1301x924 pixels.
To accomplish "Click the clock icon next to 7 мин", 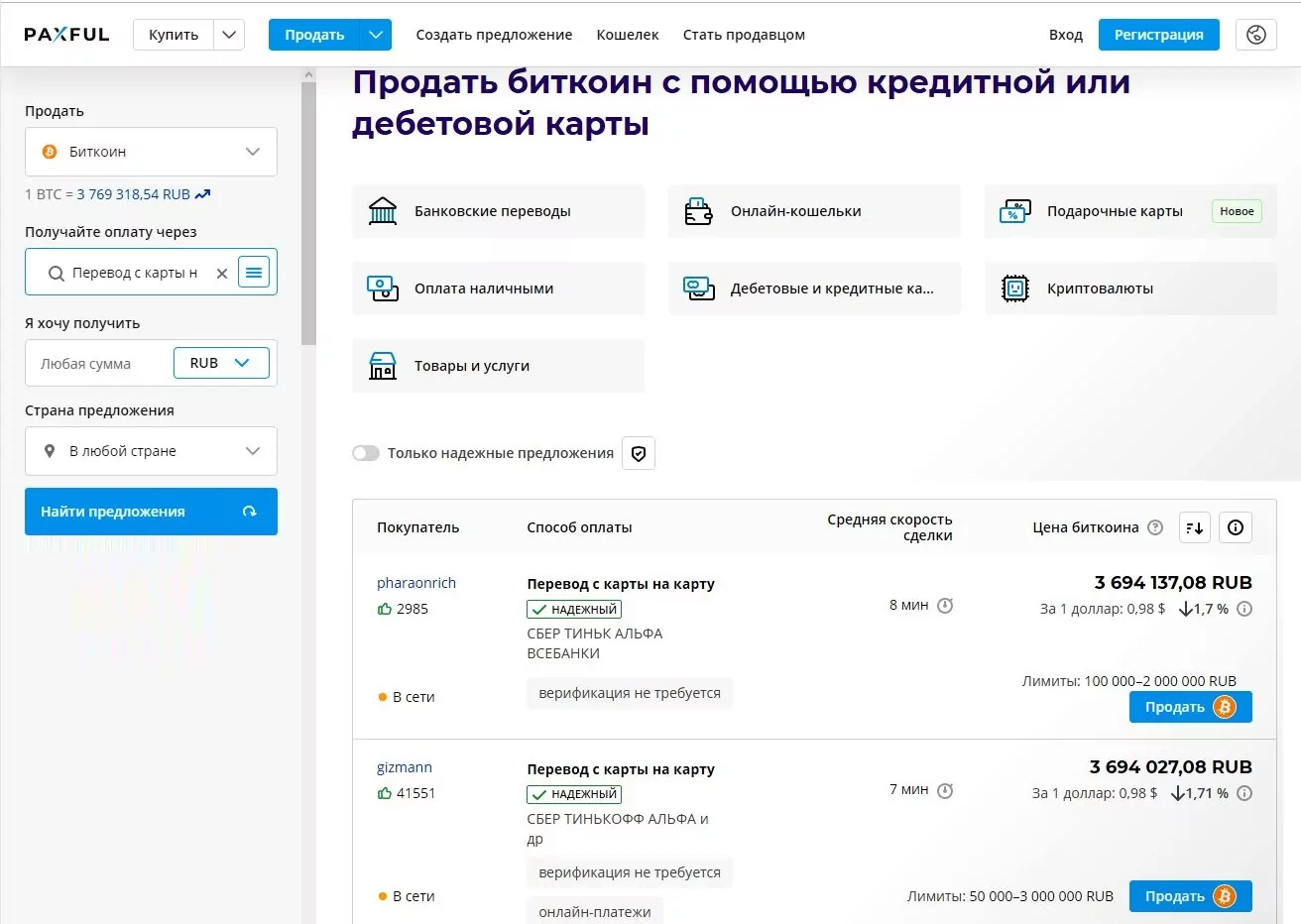I will coord(945,790).
